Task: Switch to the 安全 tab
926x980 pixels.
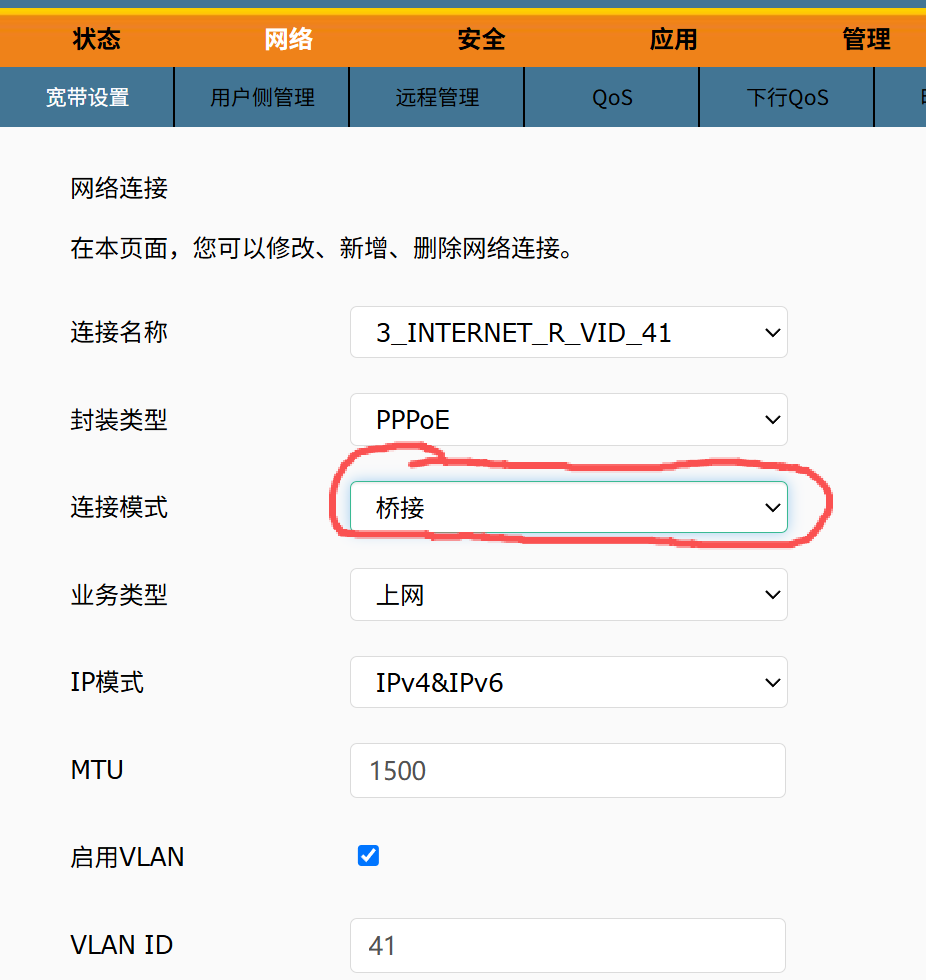Action: (481, 39)
